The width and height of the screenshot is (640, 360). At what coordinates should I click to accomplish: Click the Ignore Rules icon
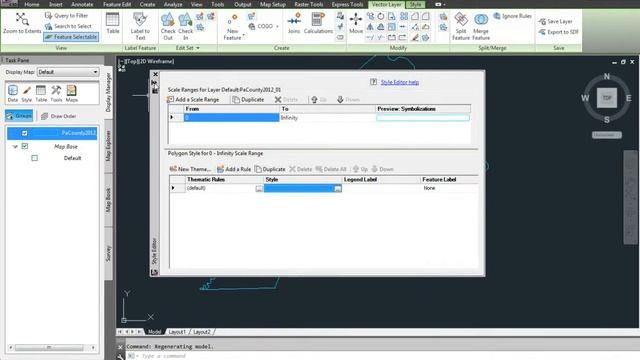(x=497, y=16)
